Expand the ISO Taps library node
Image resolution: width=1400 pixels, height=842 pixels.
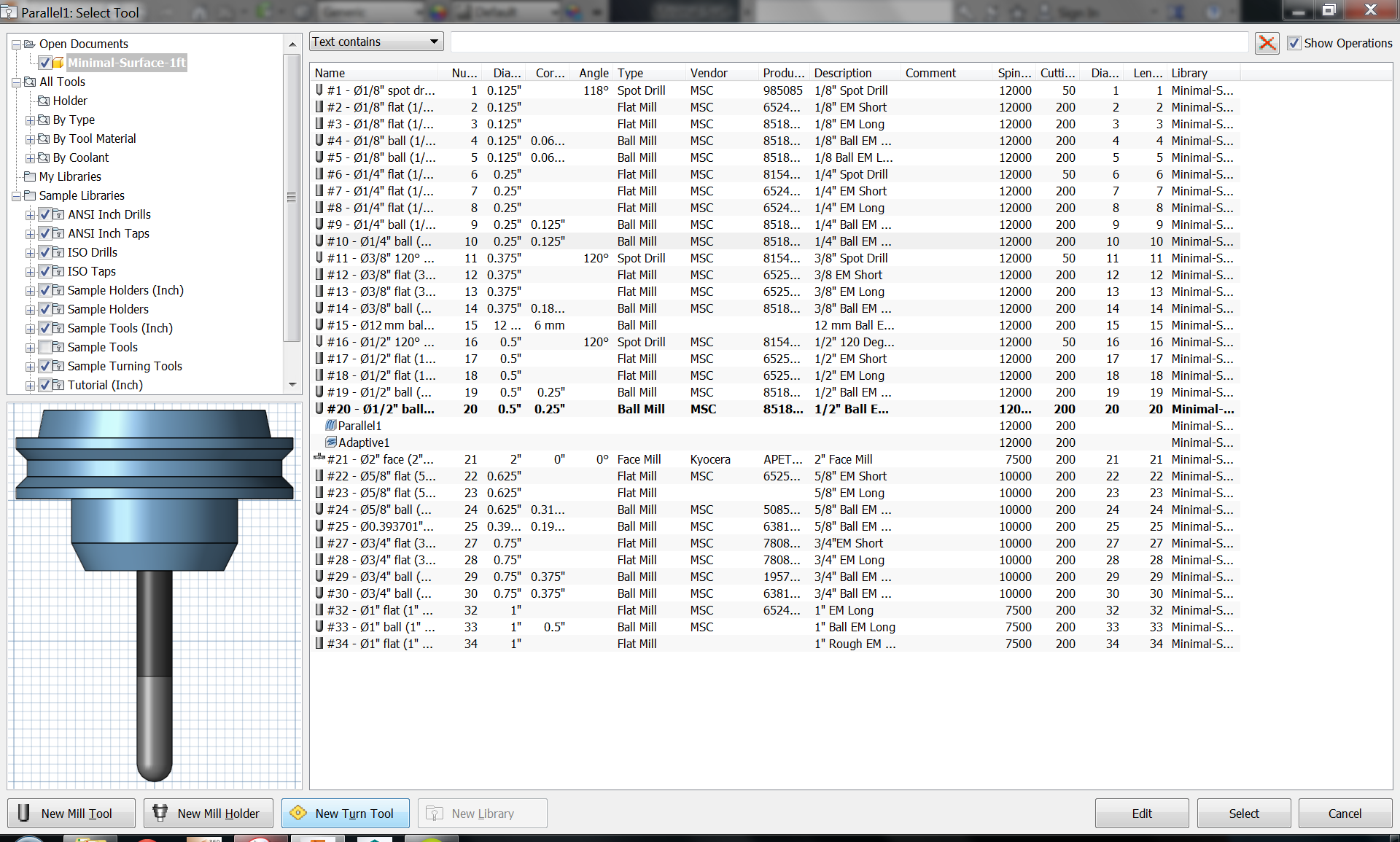[x=30, y=272]
